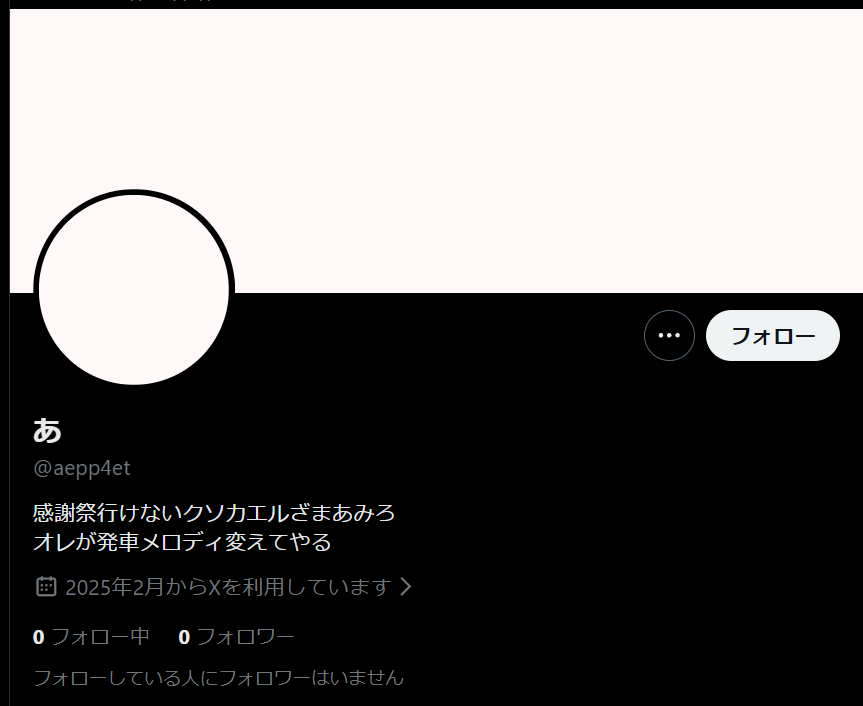Click the Xを利用しています portion of join text
The image size is (863, 706).
pos(300,587)
